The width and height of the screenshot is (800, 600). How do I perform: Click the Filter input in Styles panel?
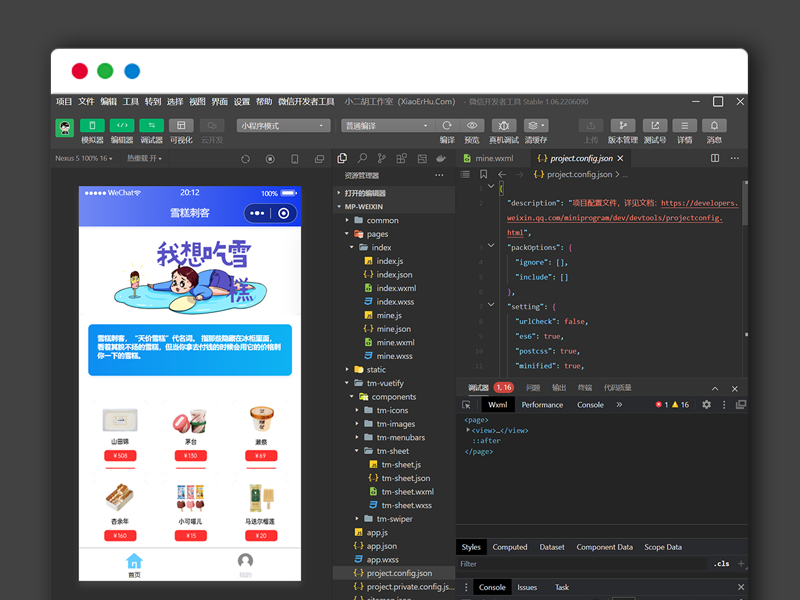coord(580,564)
